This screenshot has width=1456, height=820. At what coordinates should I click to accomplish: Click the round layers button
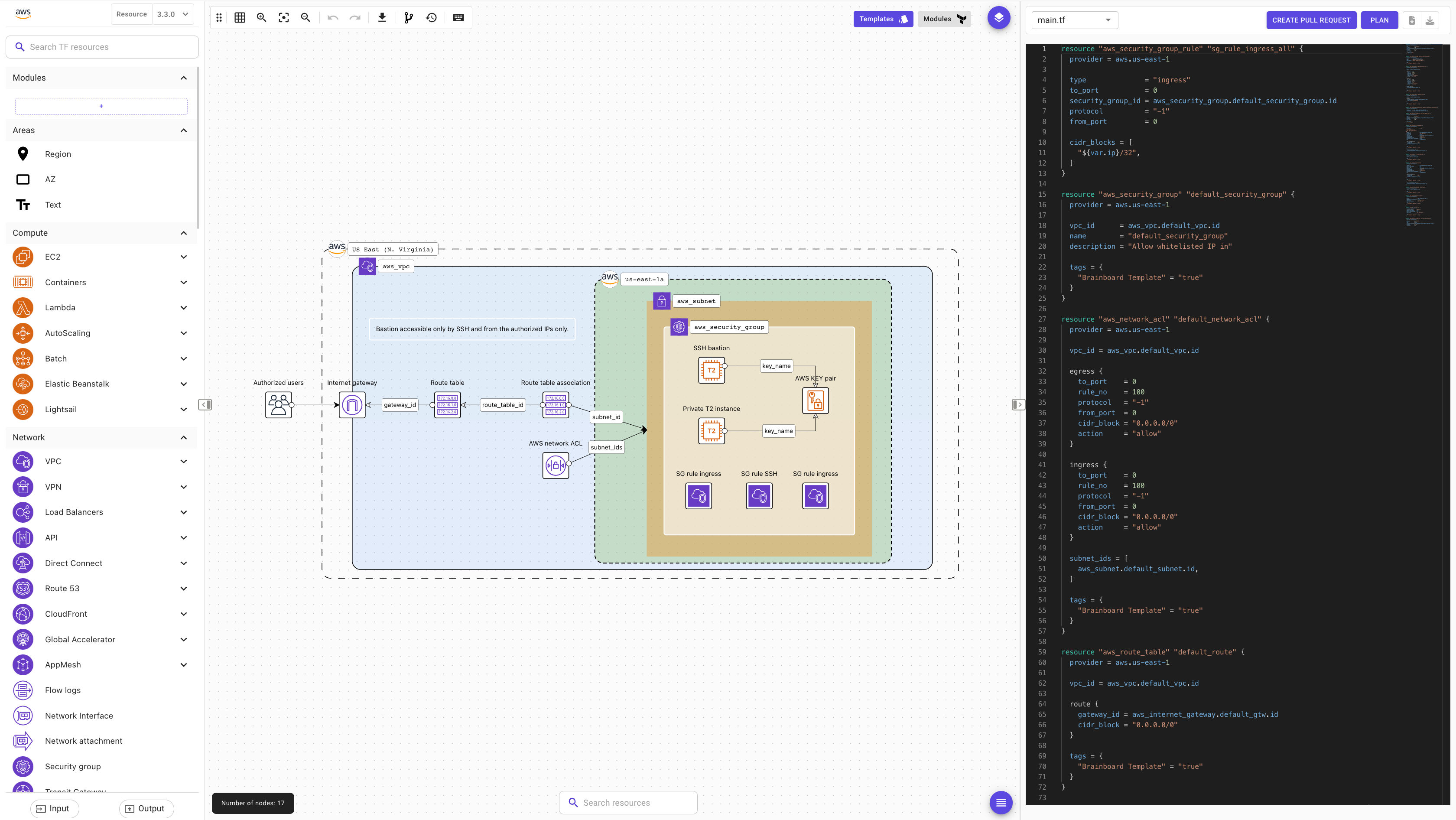click(x=999, y=17)
